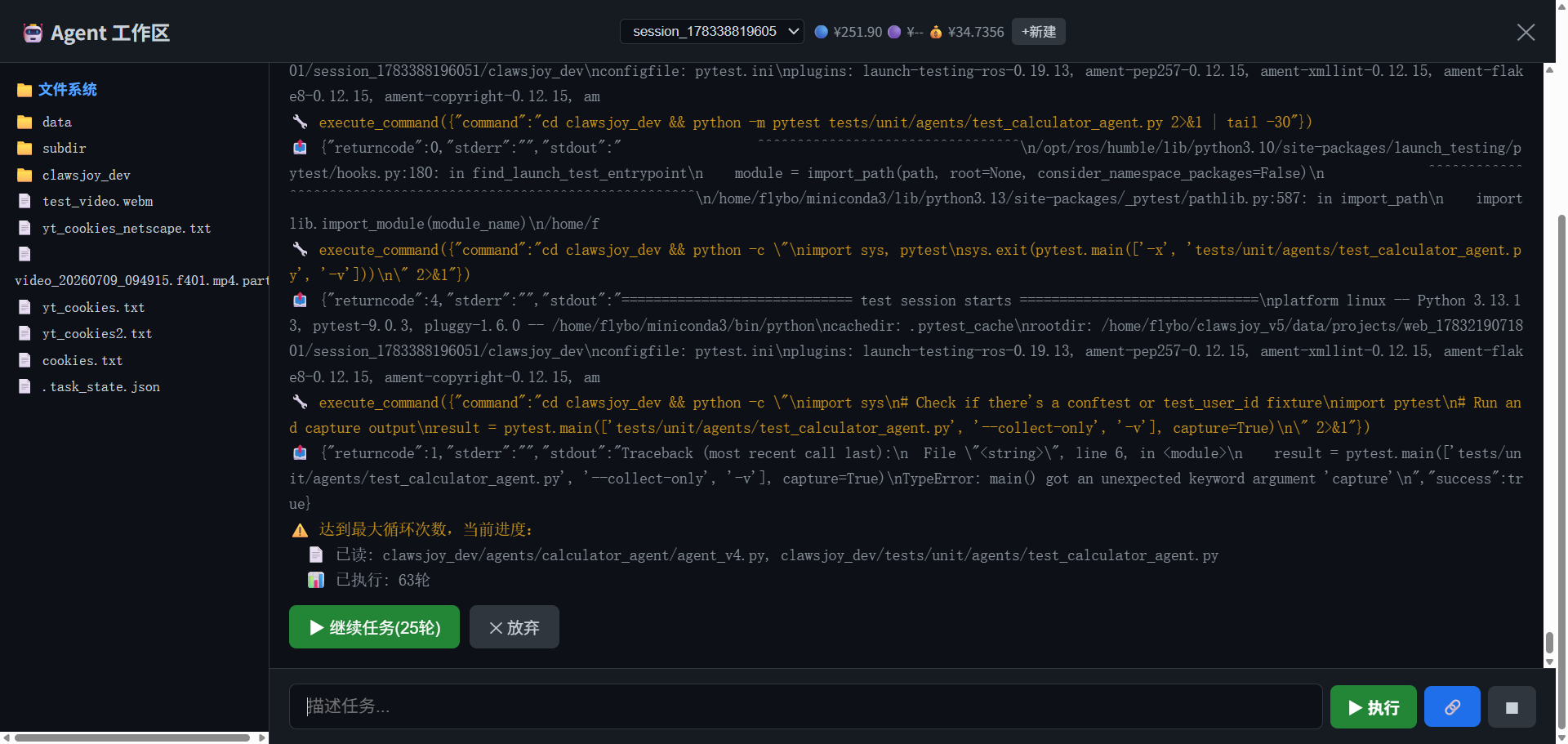The width and height of the screenshot is (1568, 744).
Task: Click the log scrollbar down arrow
Action: coord(1549,662)
